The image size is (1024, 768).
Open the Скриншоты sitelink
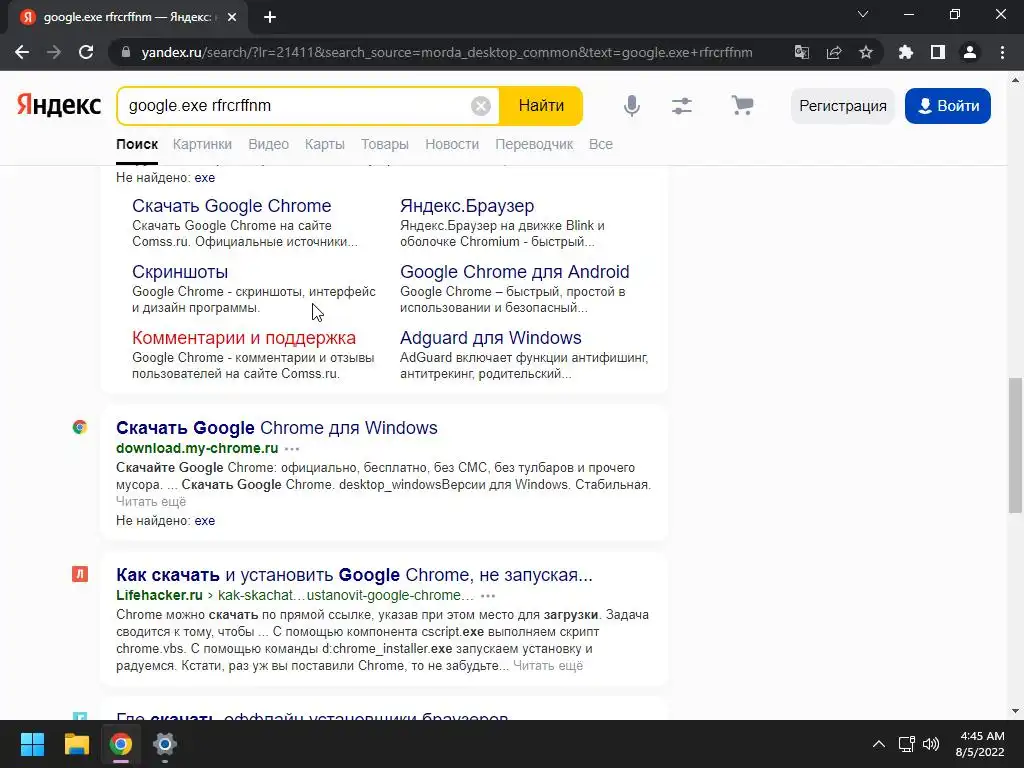tap(180, 272)
